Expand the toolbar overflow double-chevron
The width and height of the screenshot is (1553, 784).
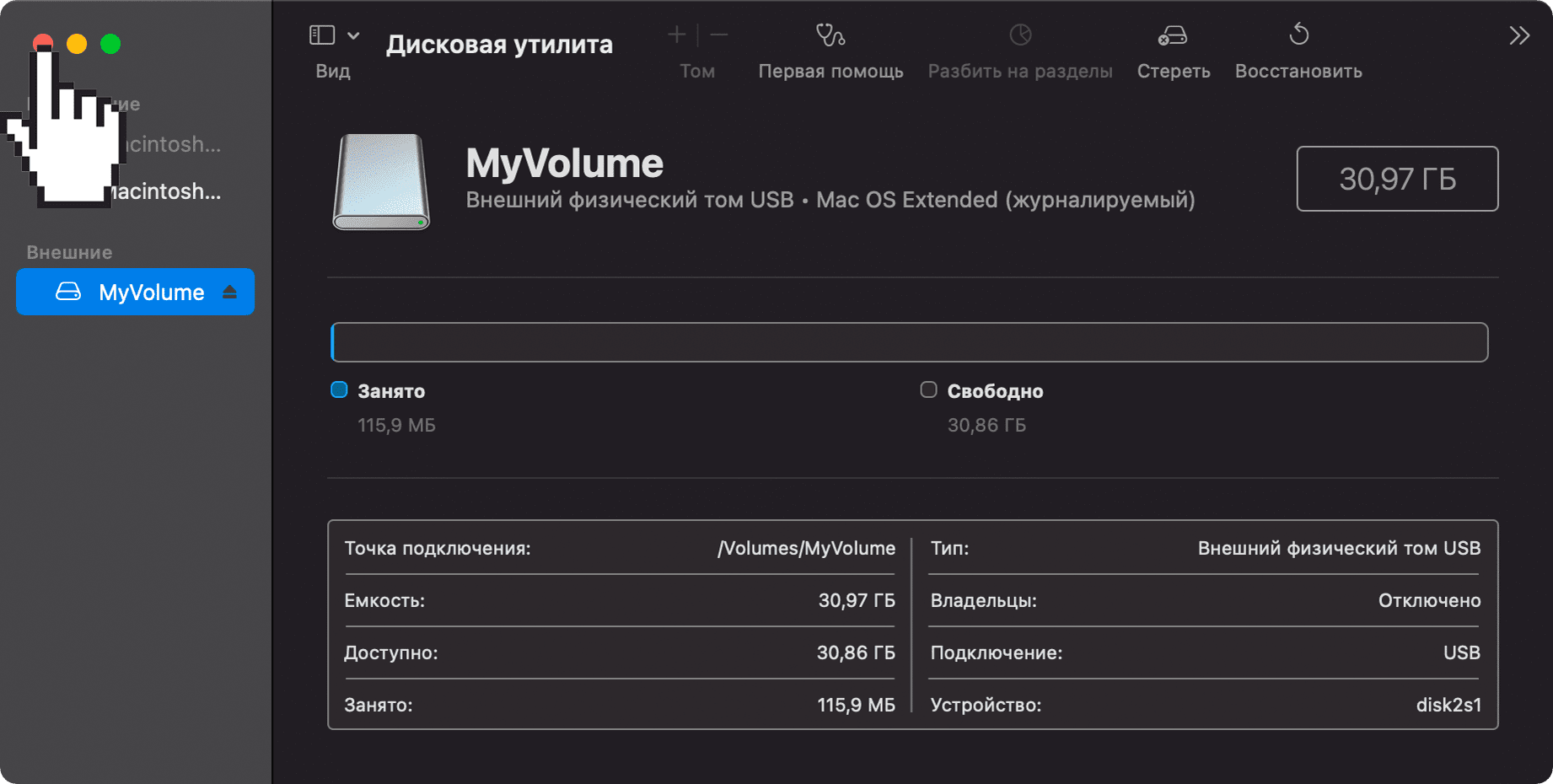(1518, 35)
